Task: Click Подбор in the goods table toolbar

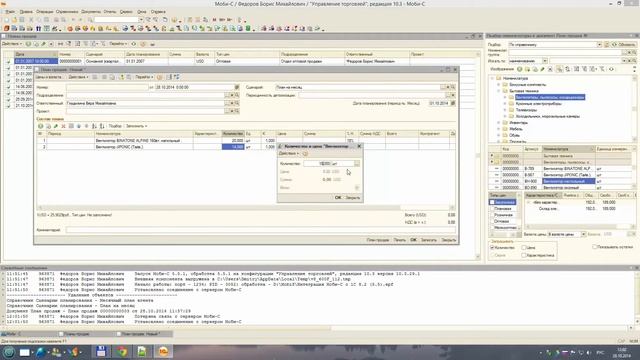Action: (115, 126)
